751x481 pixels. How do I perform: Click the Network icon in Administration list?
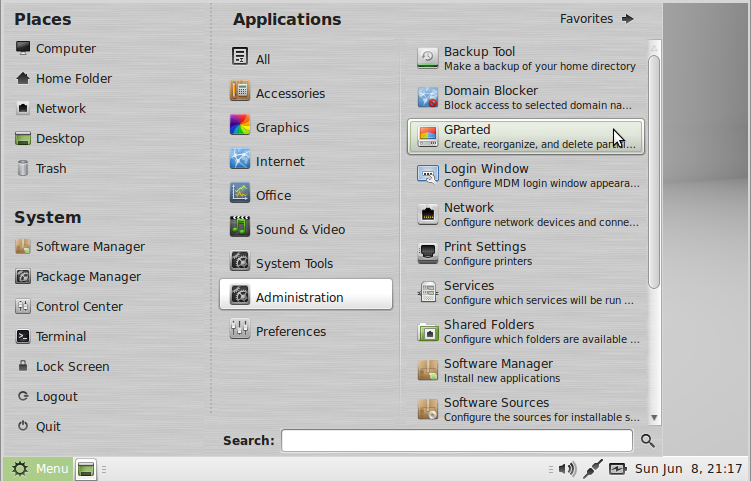pos(427,214)
